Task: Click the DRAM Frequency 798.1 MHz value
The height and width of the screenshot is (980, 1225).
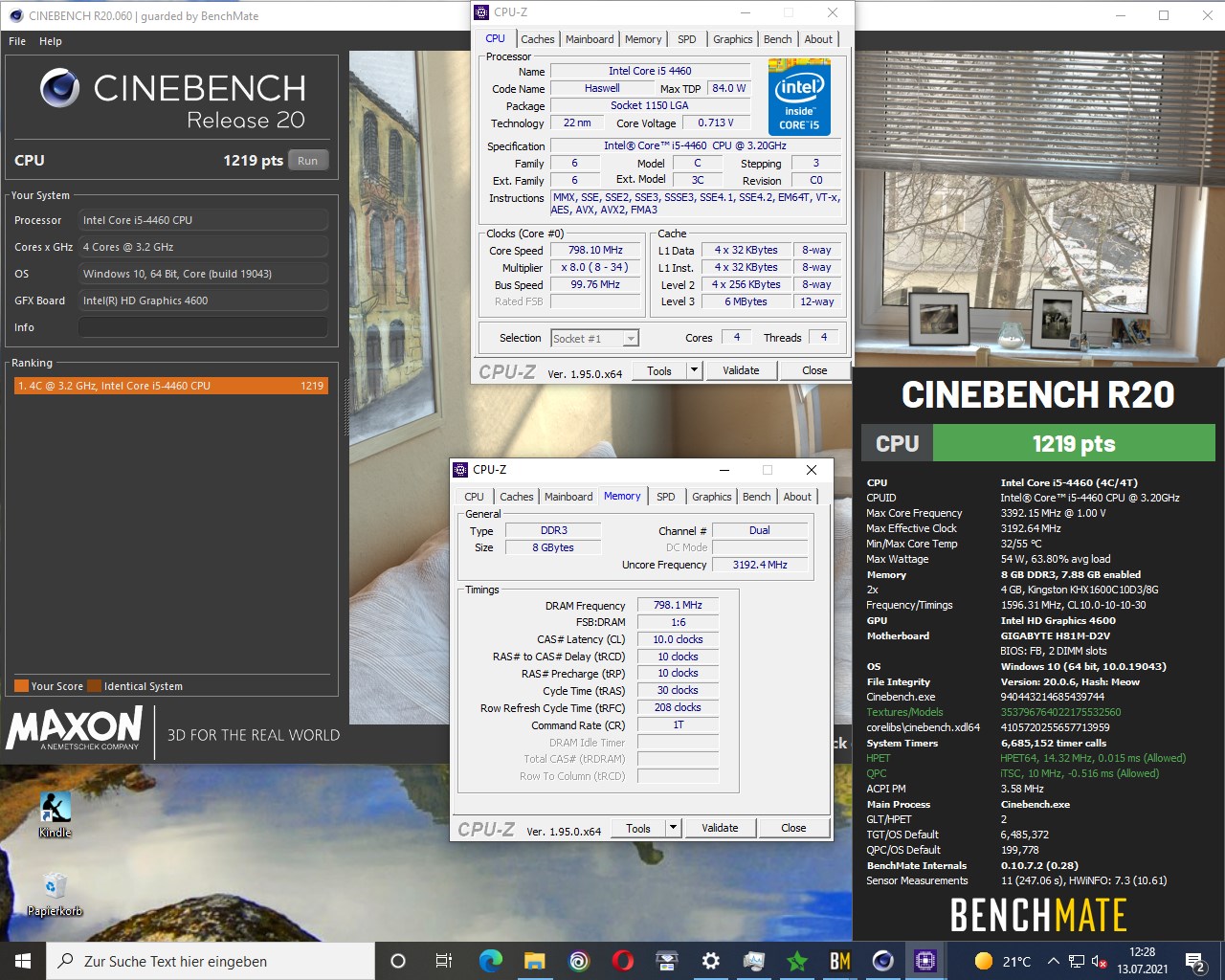Action: 678,605
